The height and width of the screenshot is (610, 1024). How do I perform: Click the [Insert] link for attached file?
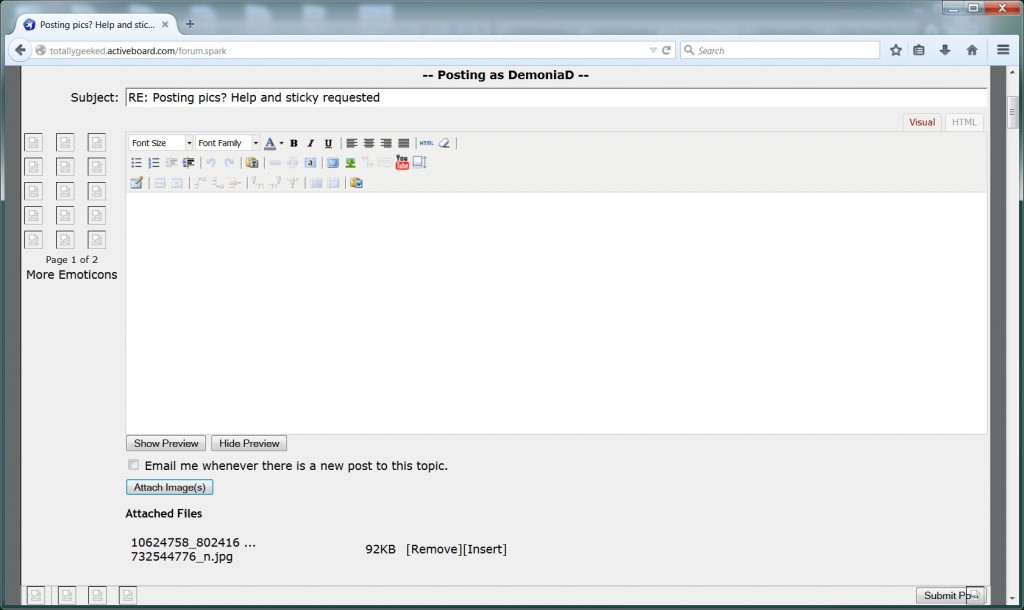[485, 549]
